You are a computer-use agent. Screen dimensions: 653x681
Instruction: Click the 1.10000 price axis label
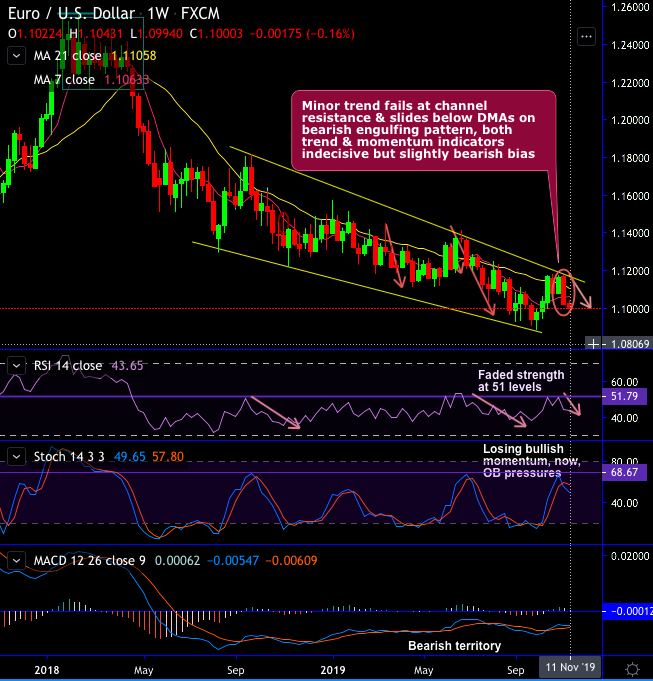(x=630, y=309)
